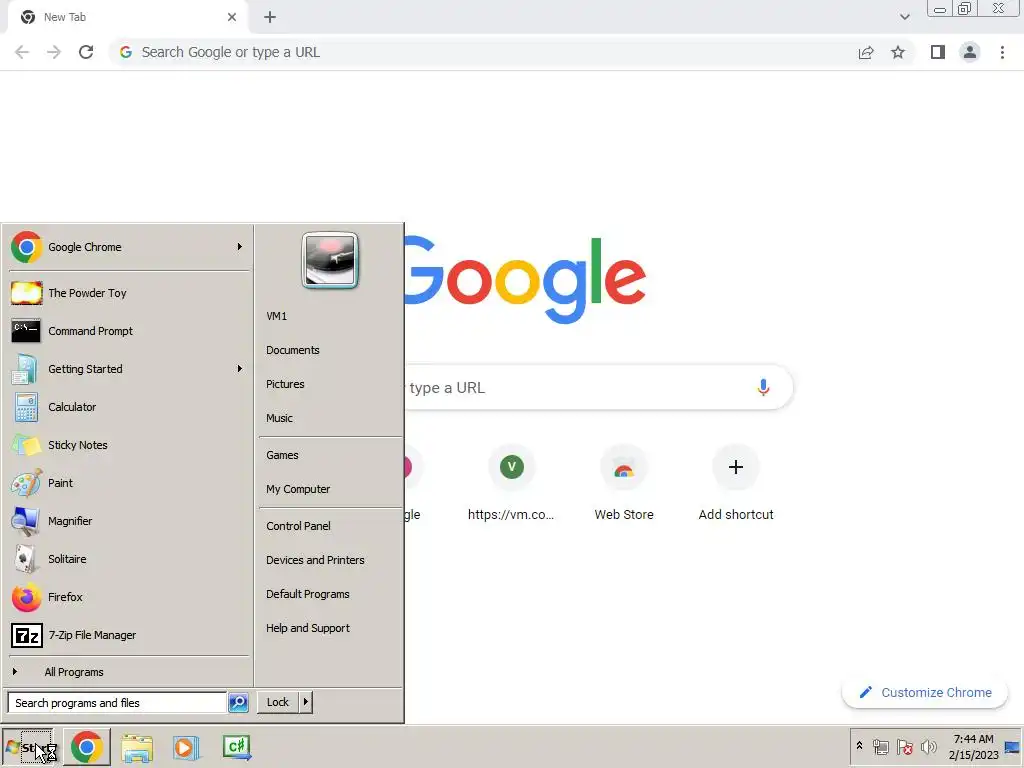Screen dimensions: 1024x768
Task: Open volume control in system tray
Action: pyautogui.click(x=928, y=746)
